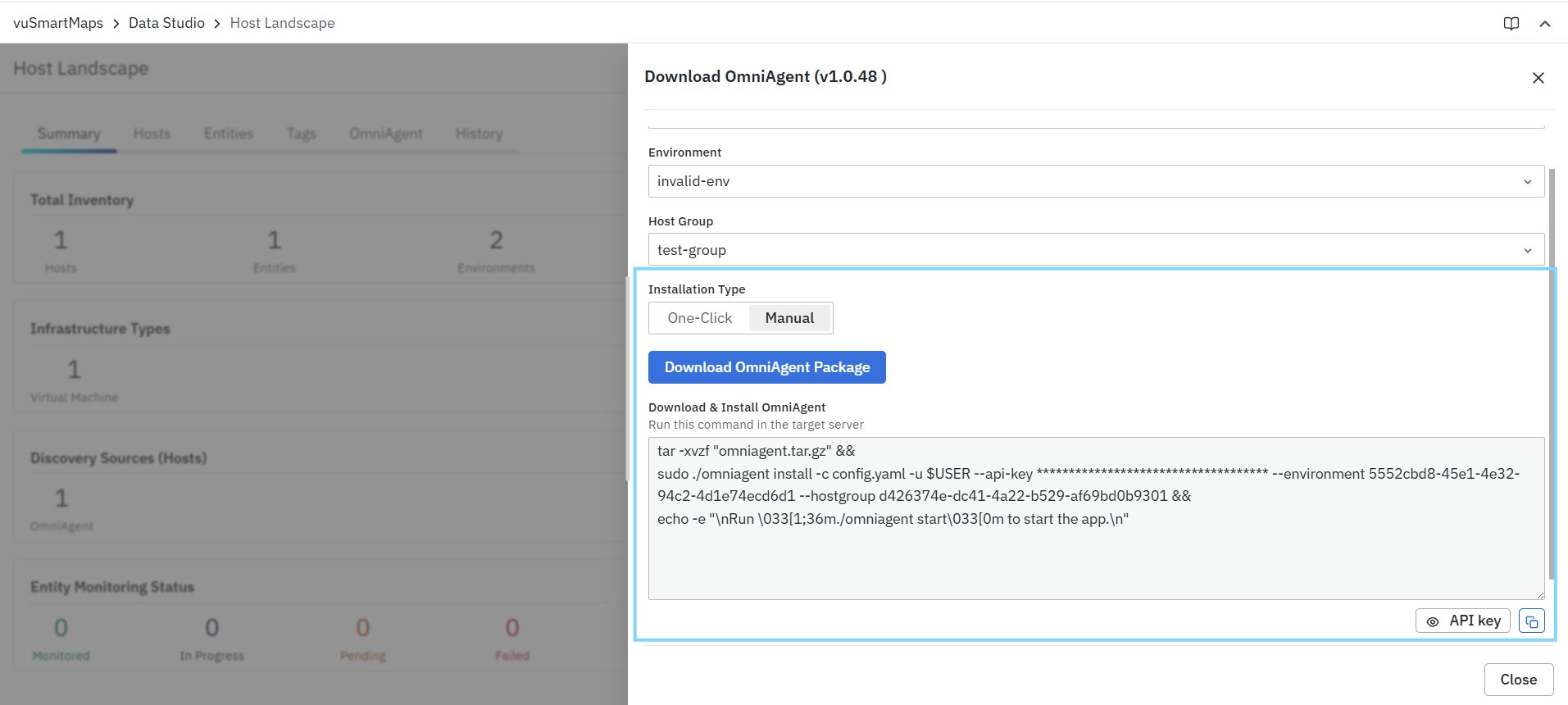Click the 'Entity Monitoring Status' section title
1568x705 pixels.
112,587
